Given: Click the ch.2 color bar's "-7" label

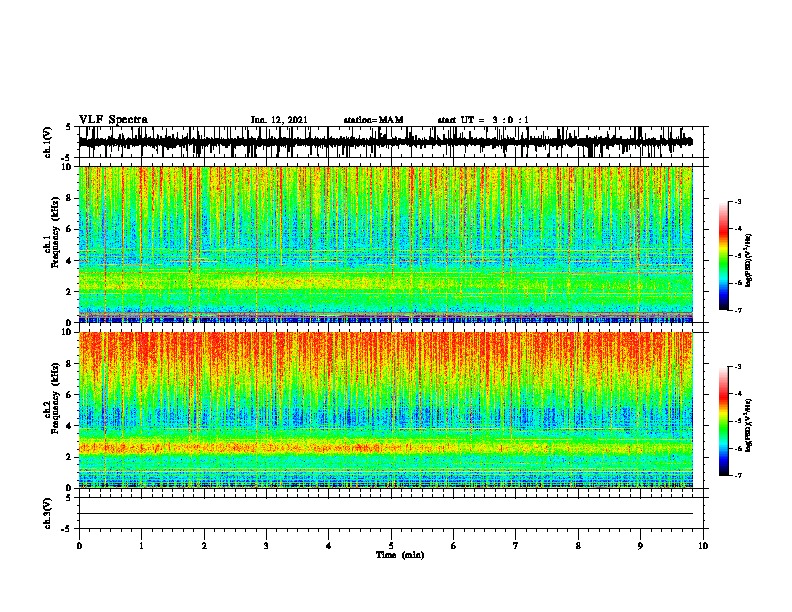Looking at the screenshot, I should tap(738, 476).
